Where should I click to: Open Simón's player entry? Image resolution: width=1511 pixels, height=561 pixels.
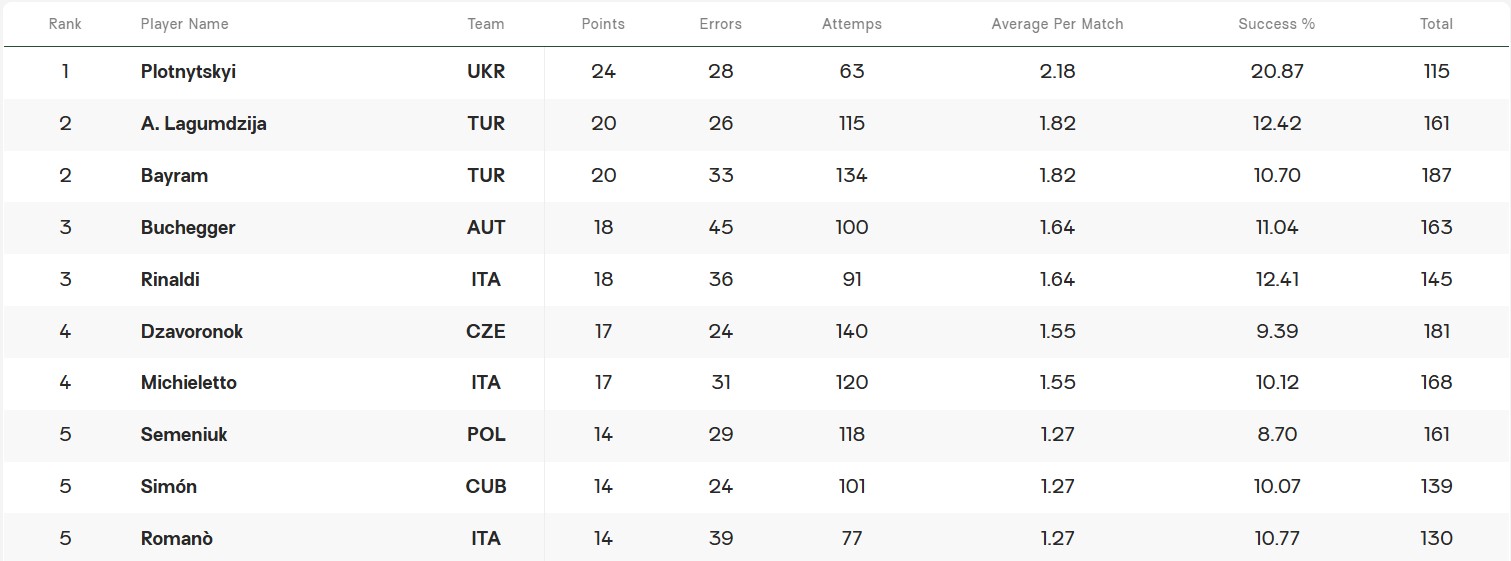[x=169, y=487]
